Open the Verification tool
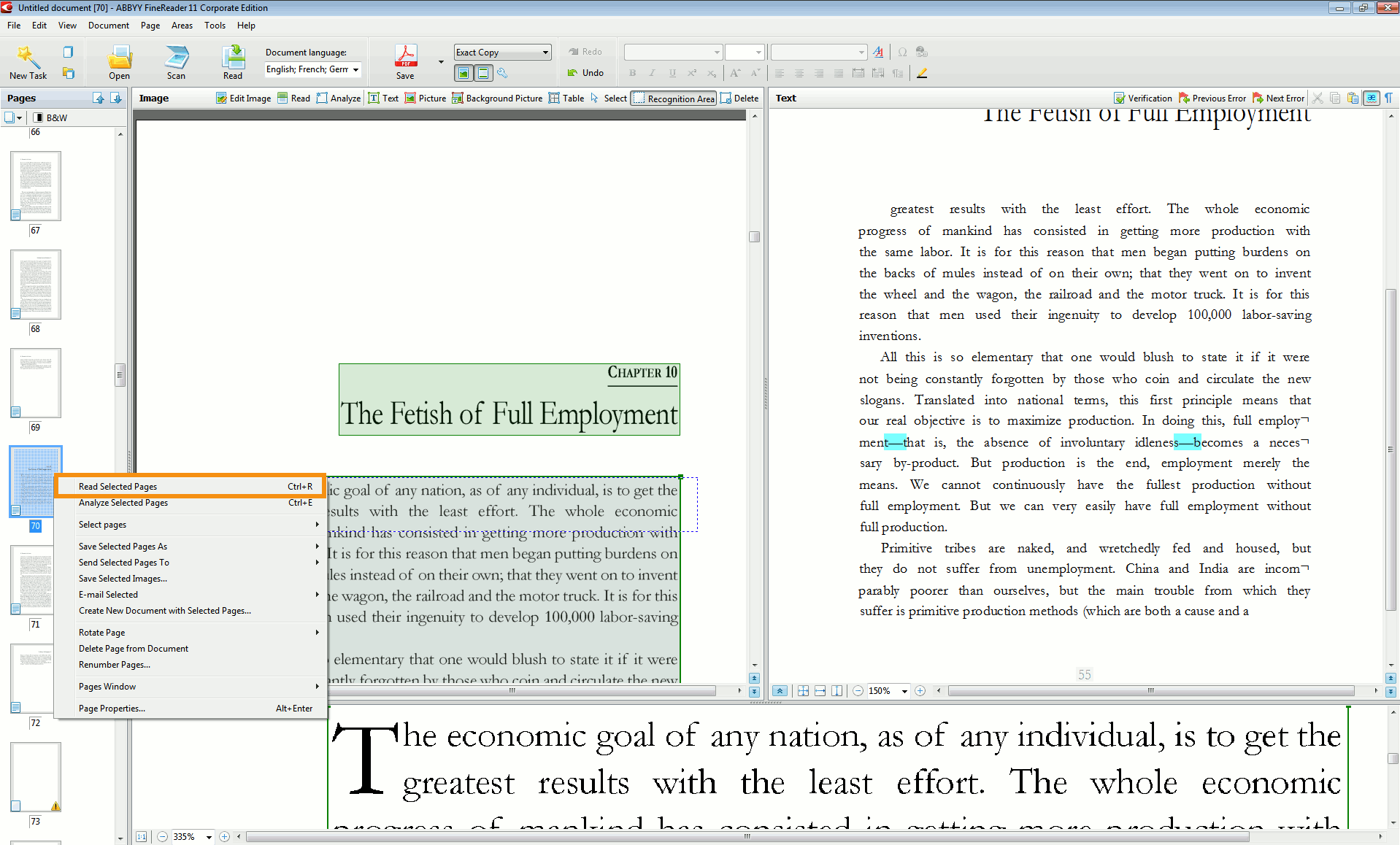The width and height of the screenshot is (1400, 845). tap(1143, 99)
